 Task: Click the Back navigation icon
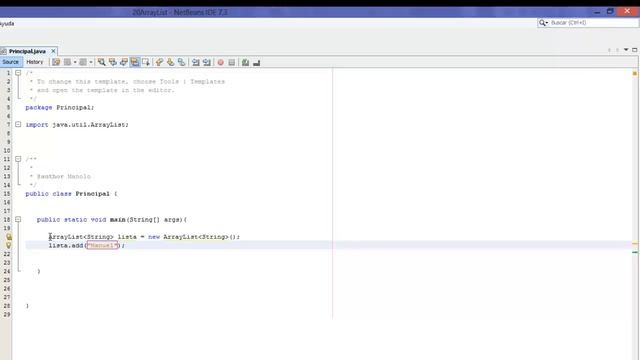[67, 62]
